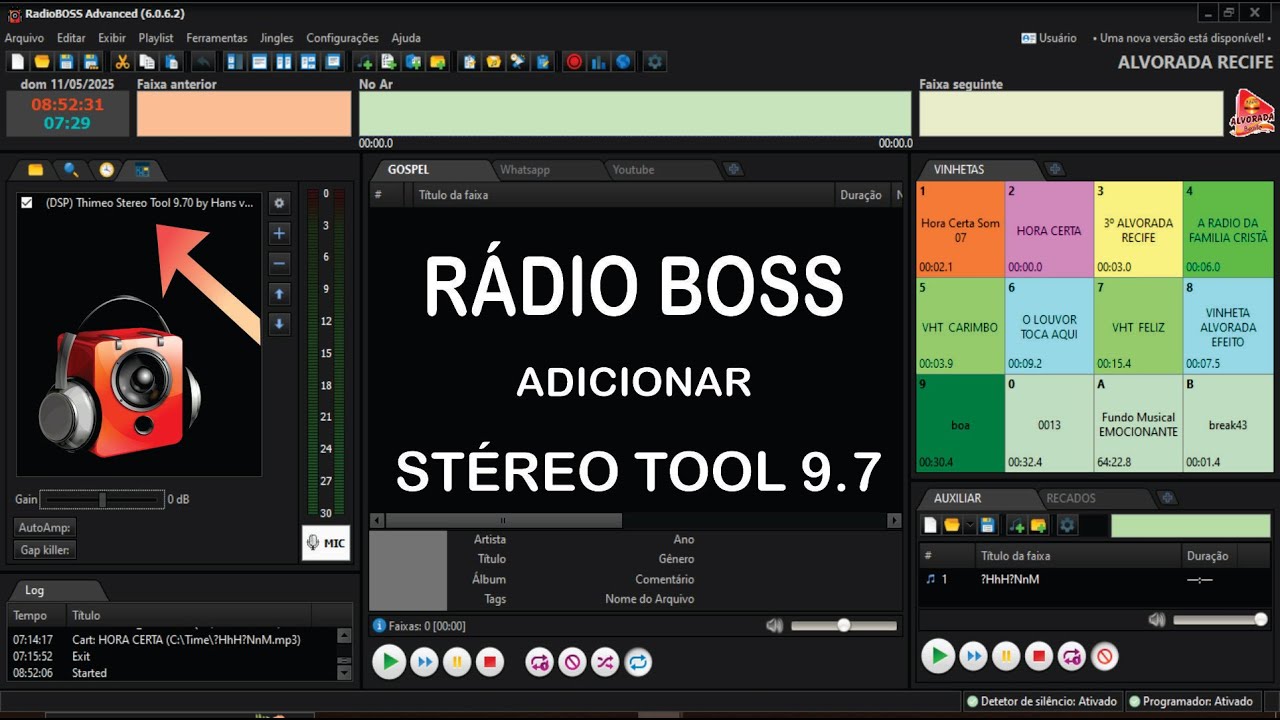Image resolution: width=1280 pixels, height=720 pixels.
Task: Play Fundo Musical EMOCIONANTE cart
Action: click(1138, 423)
